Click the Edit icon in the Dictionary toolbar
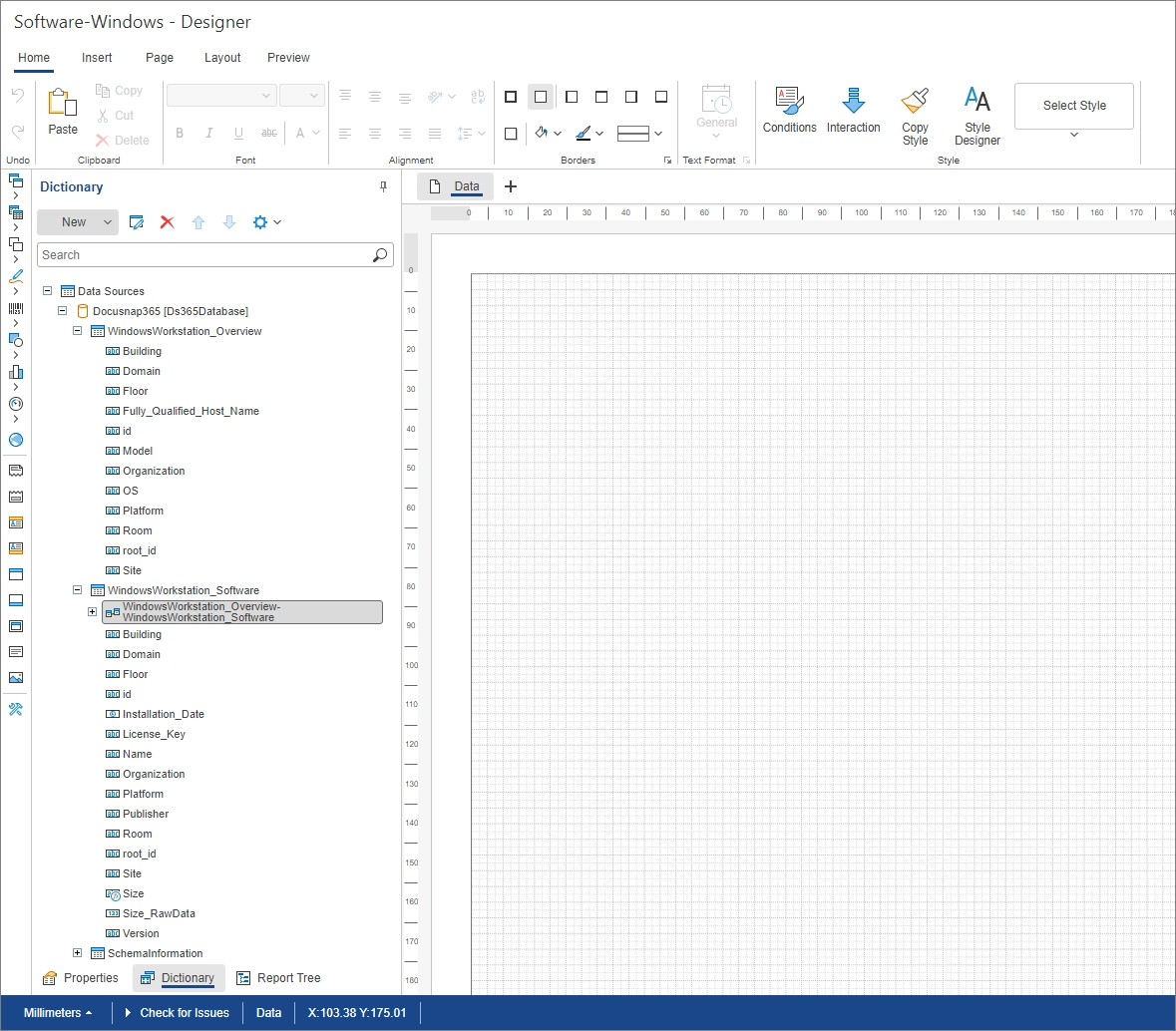 click(x=137, y=222)
